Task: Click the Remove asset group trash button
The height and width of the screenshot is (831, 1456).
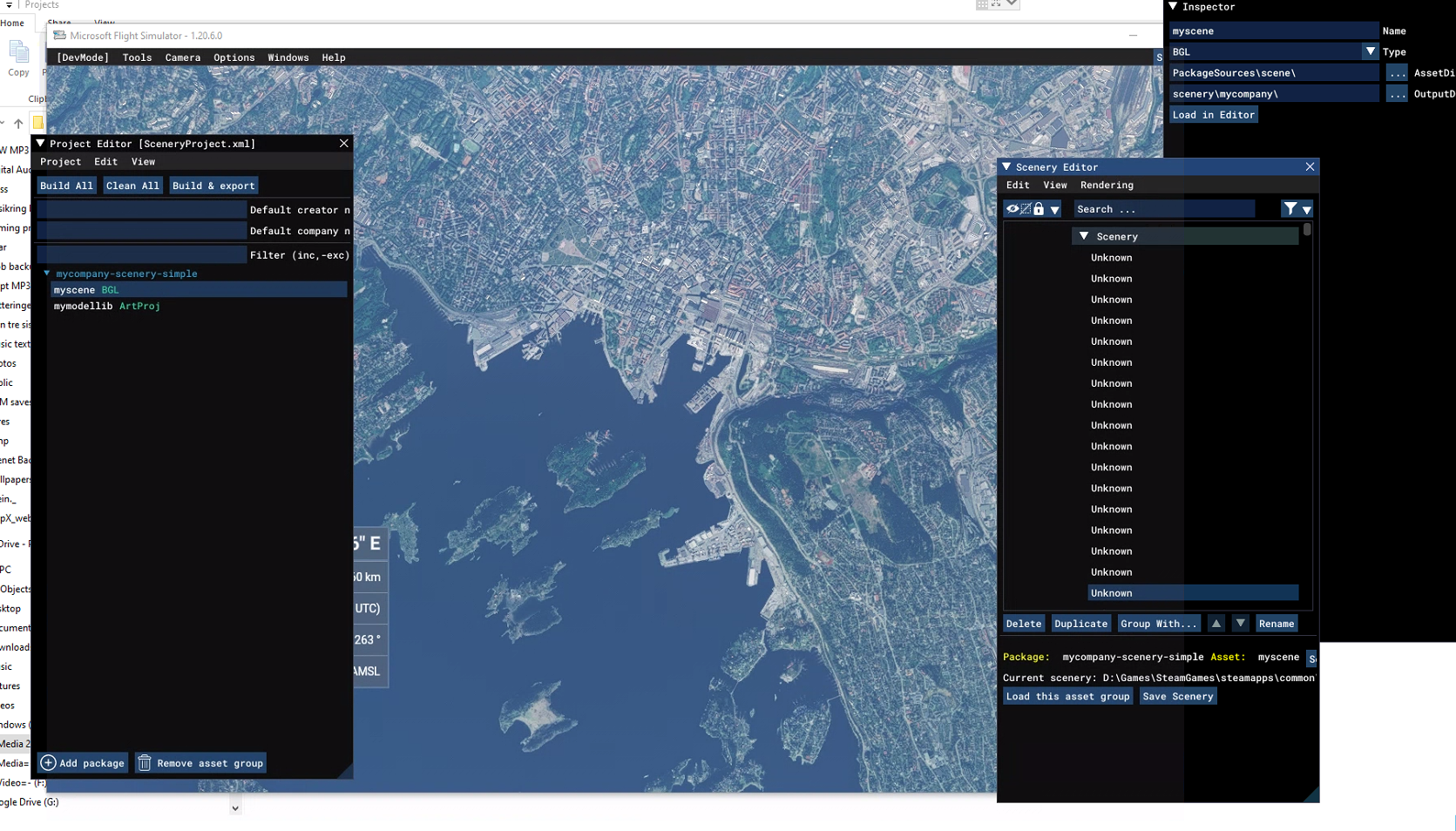Action: click(200, 763)
